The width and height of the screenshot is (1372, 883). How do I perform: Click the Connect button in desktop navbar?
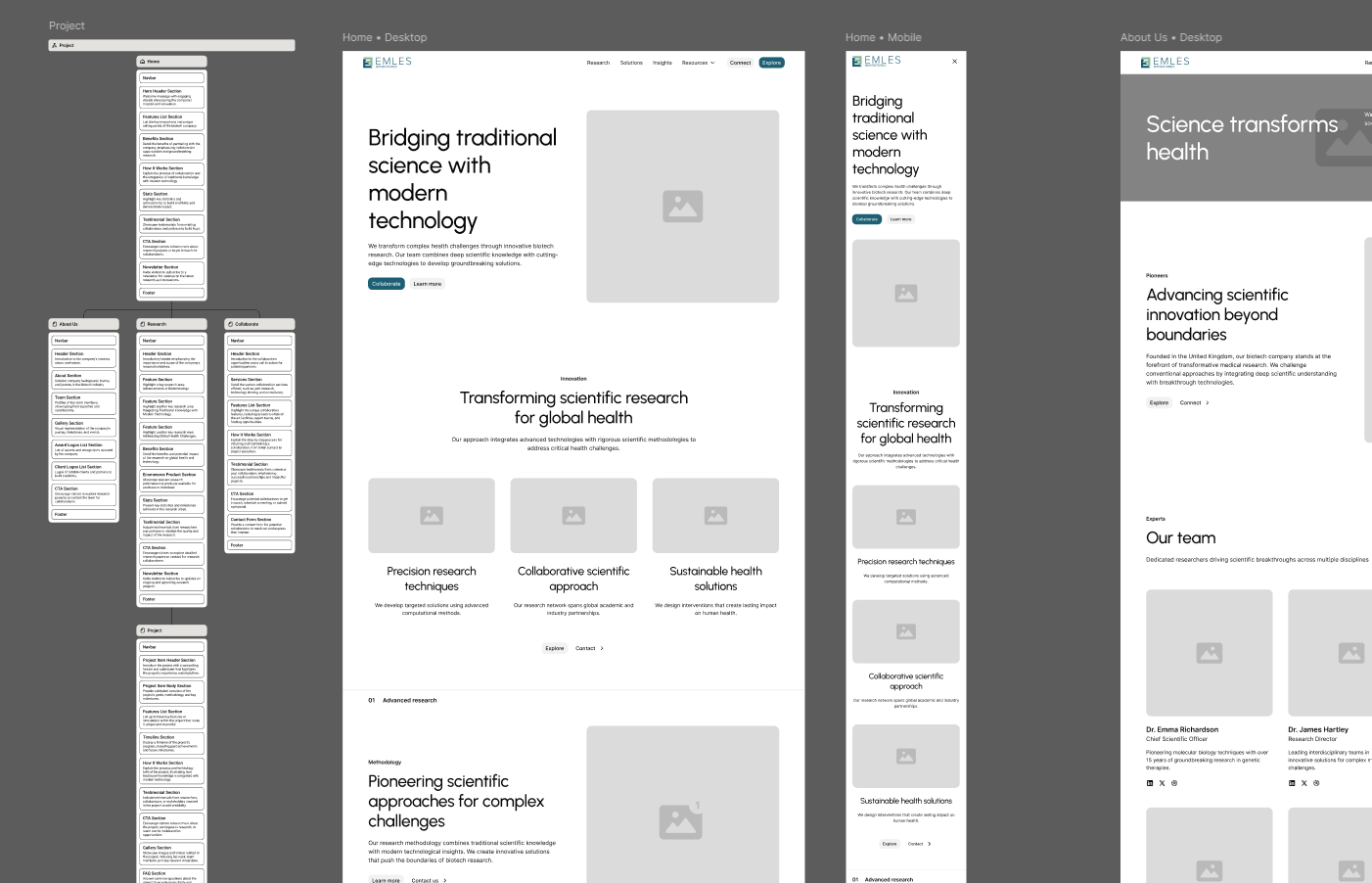tap(741, 63)
